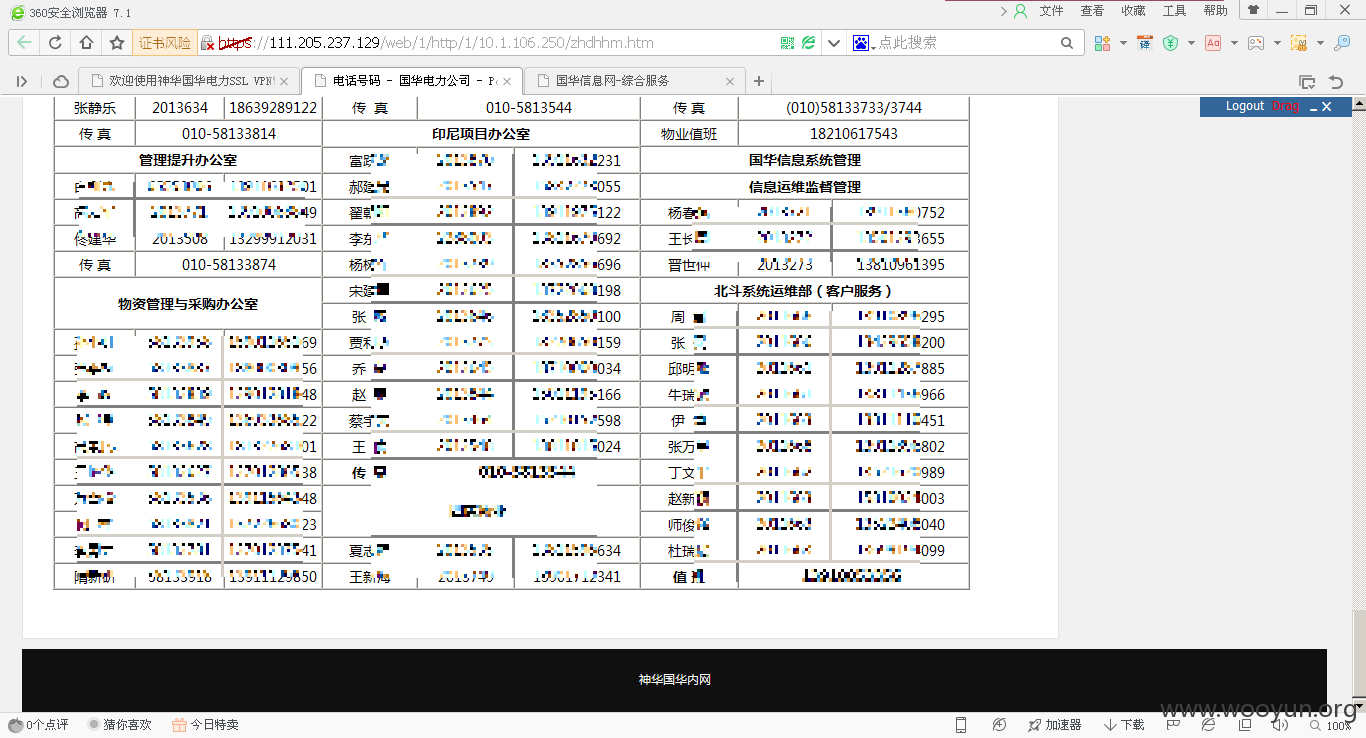
Task: Open the 收藏 menu
Action: click(1133, 11)
